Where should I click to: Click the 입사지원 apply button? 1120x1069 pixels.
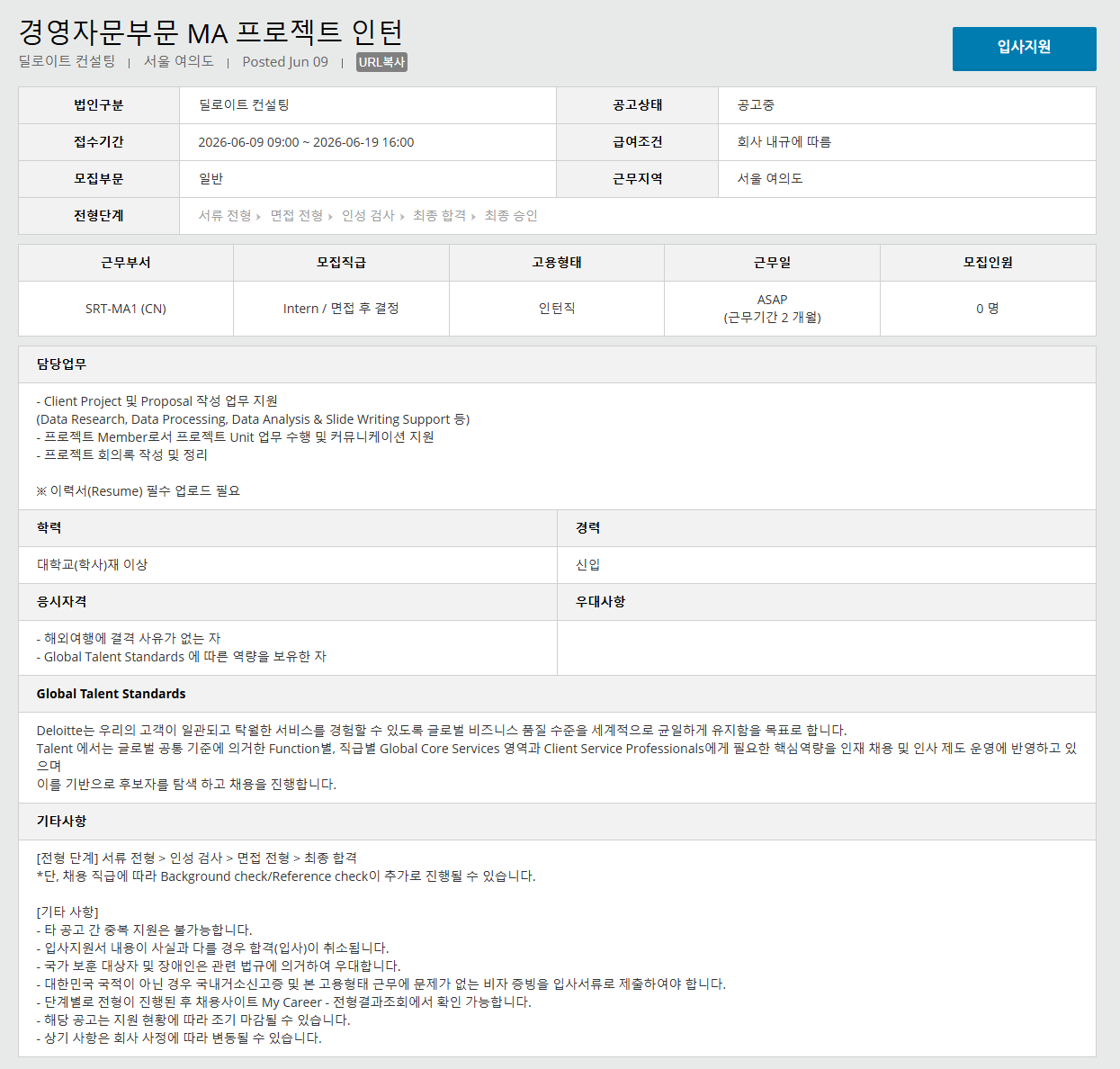1024,49
